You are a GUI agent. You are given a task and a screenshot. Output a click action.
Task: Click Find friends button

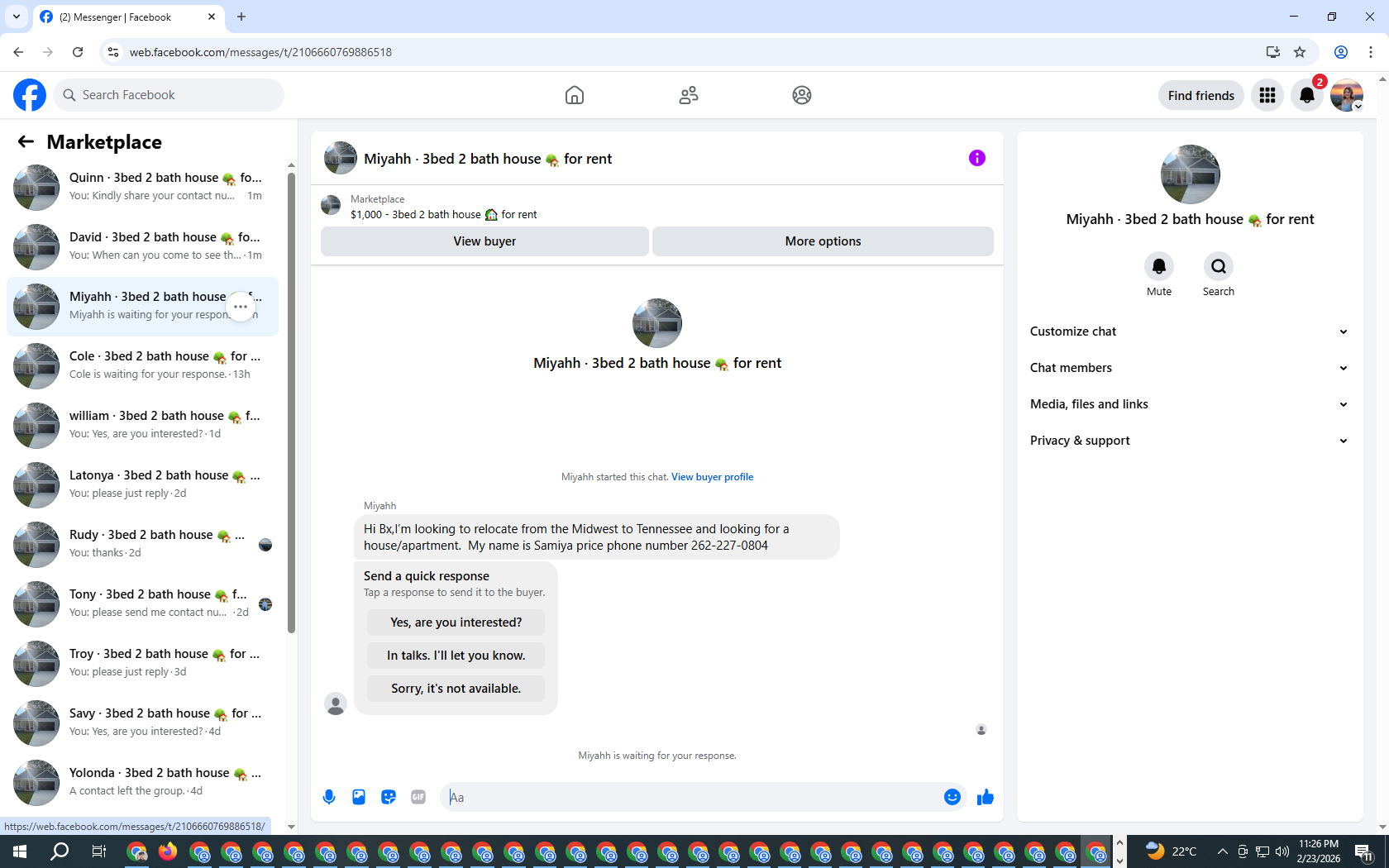pos(1200,95)
